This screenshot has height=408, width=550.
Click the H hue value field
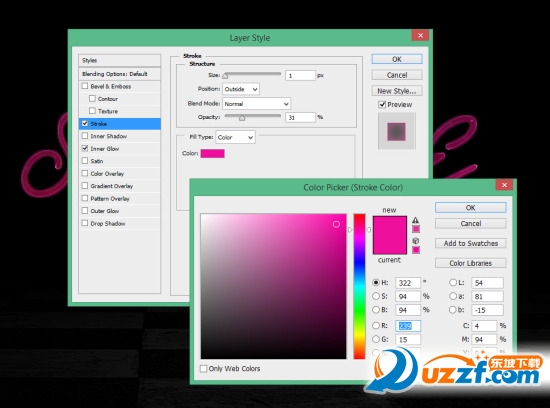point(408,283)
